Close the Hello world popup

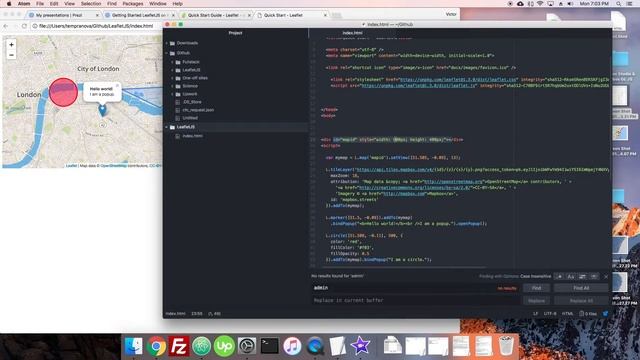click(117, 86)
